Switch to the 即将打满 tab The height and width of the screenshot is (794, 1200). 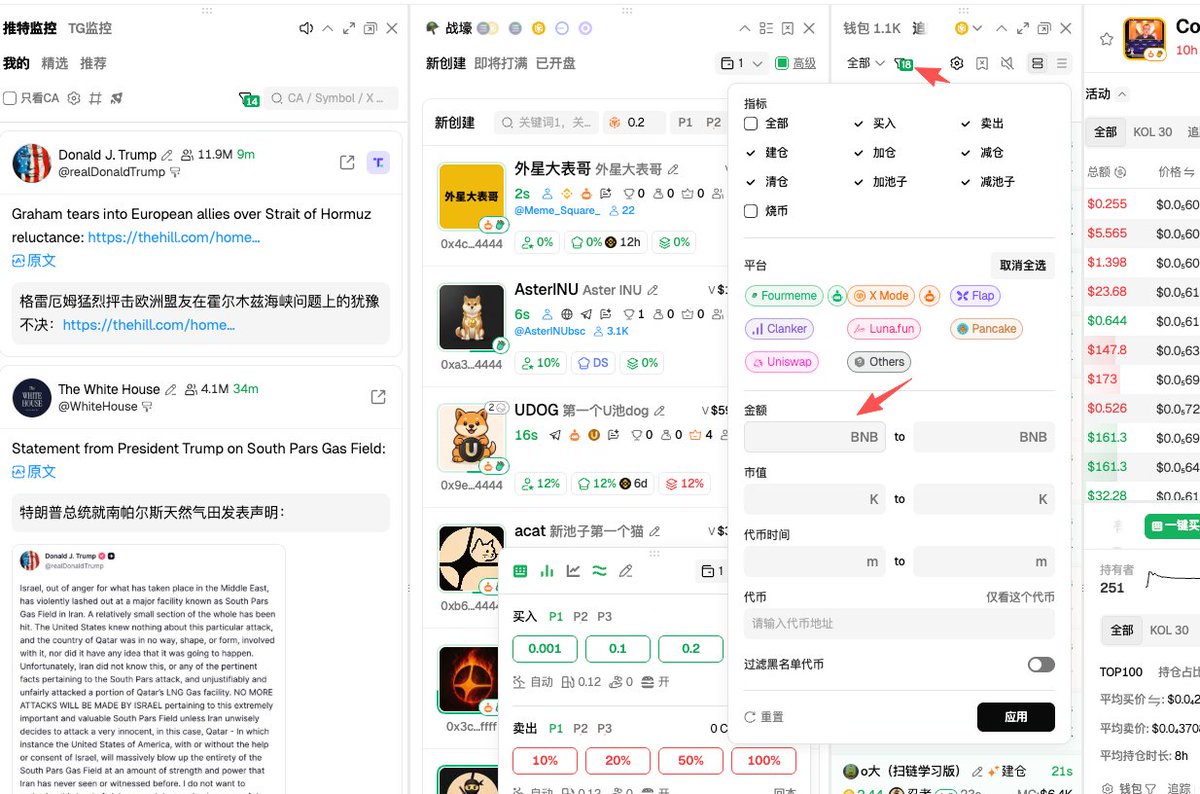pos(499,61)
